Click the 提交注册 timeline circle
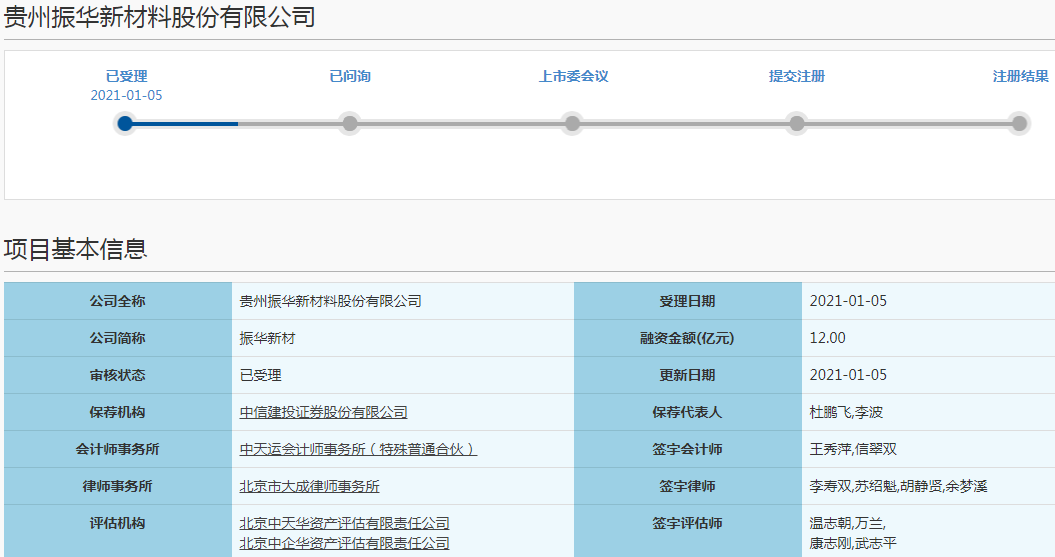 797,124
